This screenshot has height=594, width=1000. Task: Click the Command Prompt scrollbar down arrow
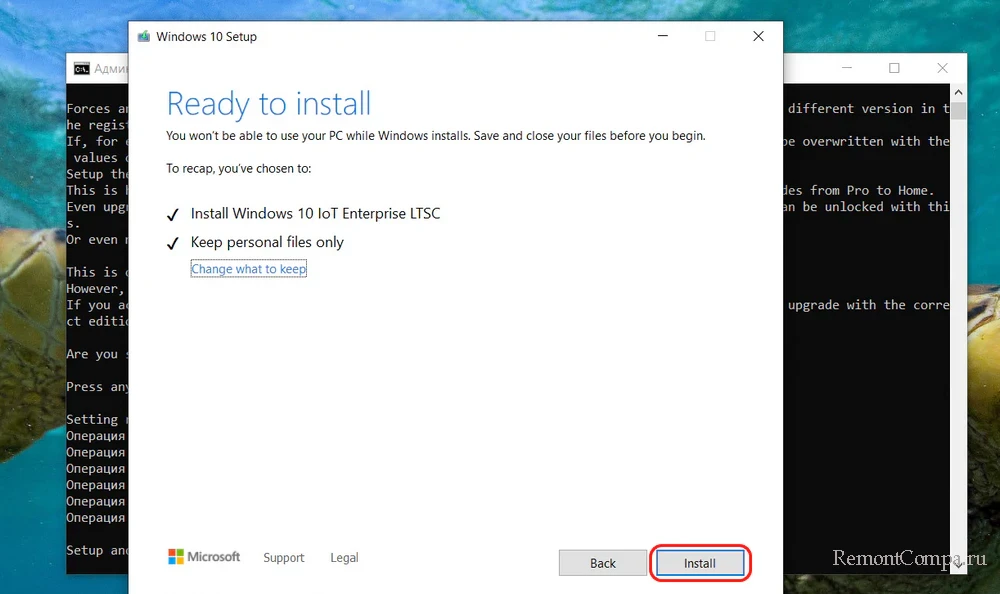click(958, 564)
